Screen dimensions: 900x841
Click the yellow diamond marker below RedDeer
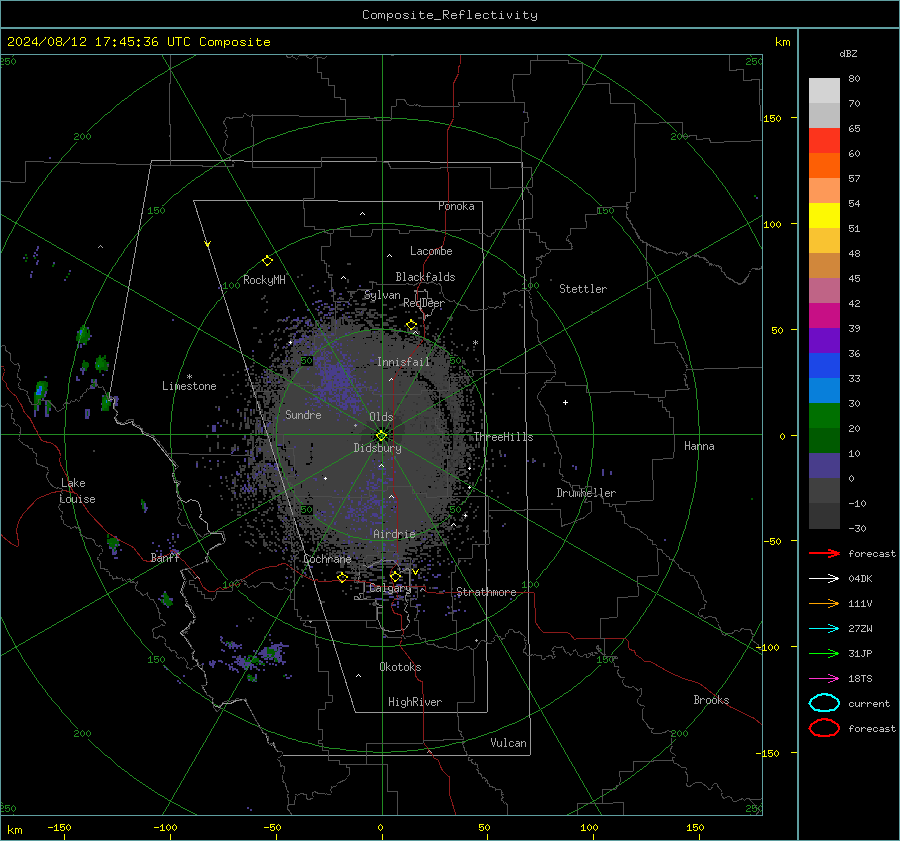[x=412, y=325]
